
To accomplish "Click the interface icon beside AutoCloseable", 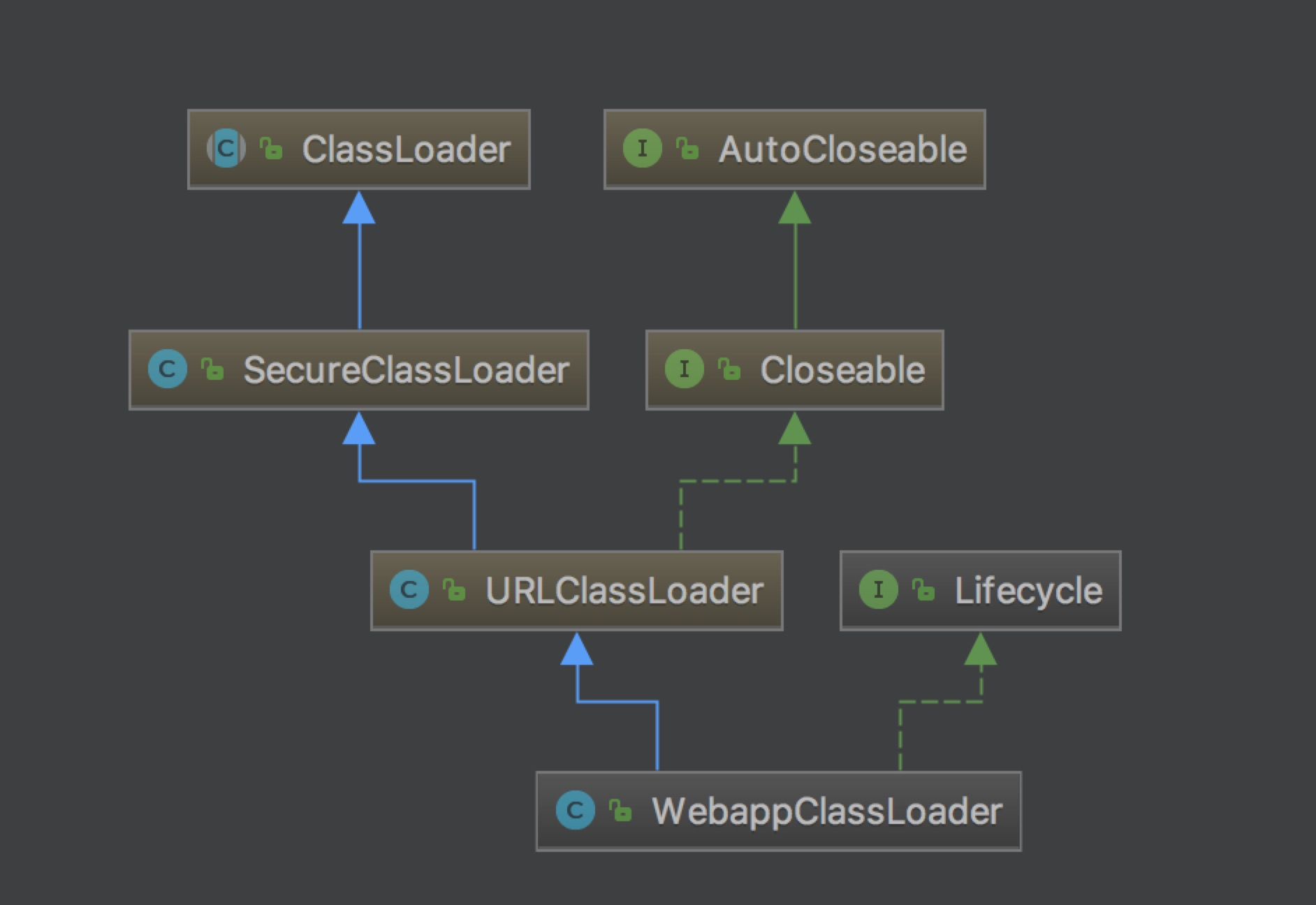I will (642, 149).
